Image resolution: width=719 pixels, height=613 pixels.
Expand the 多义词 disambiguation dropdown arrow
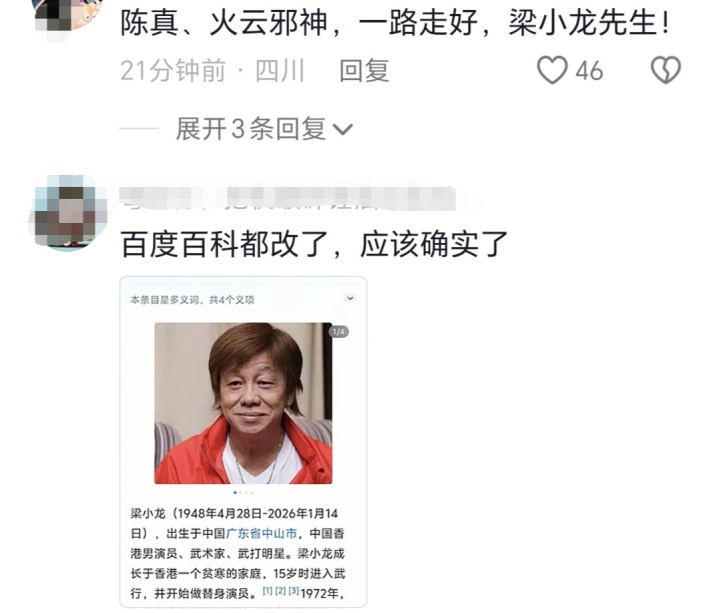tap(350, 298)
